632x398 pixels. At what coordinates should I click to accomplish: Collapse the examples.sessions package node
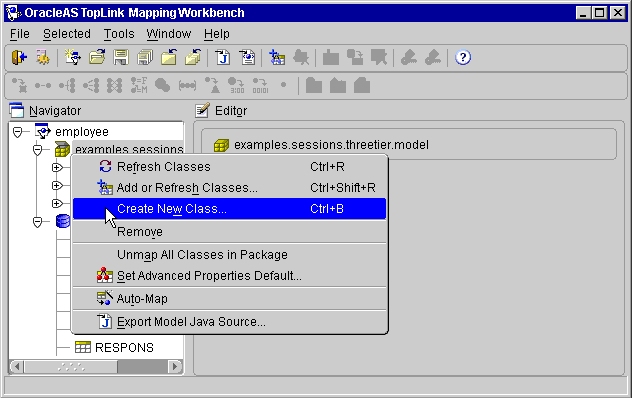(x=37, y=150)
